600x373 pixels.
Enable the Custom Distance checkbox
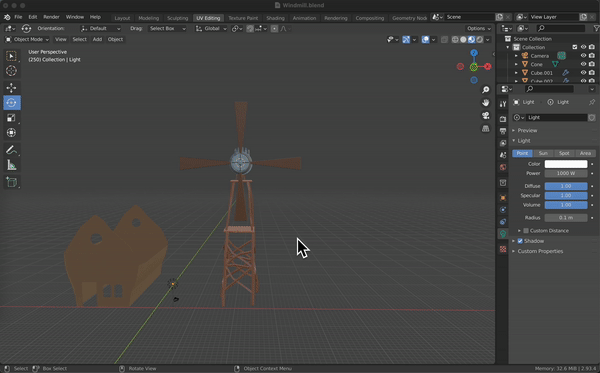tap(526, 231)
